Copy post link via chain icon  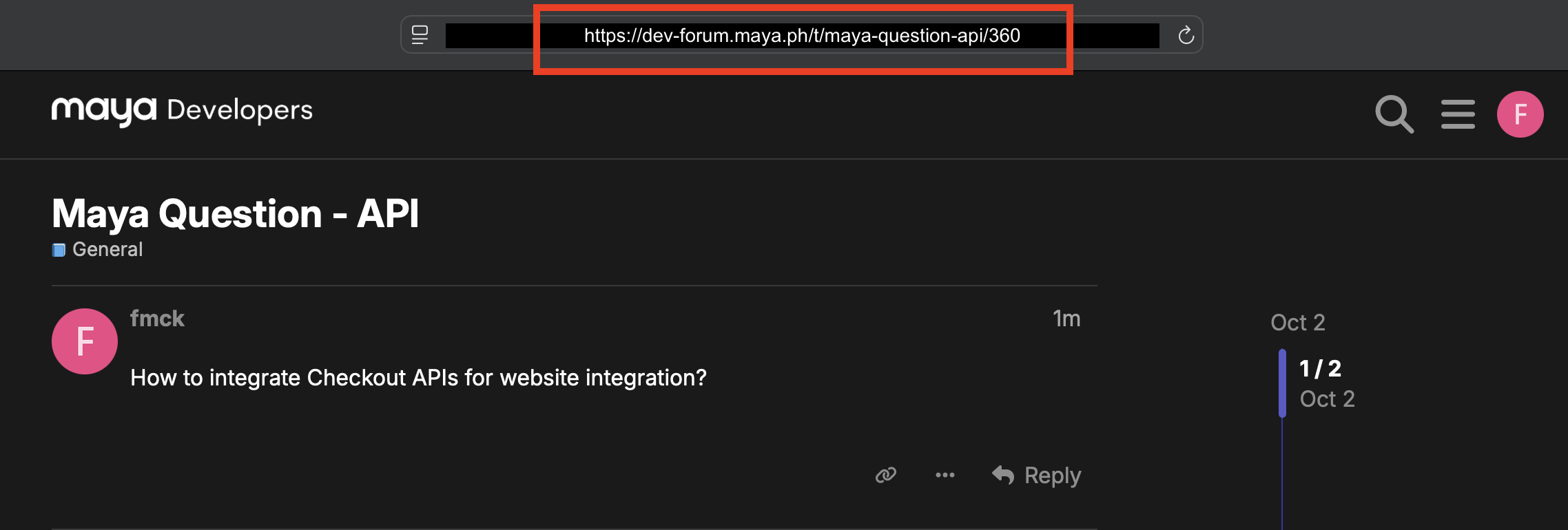point(885,475)
